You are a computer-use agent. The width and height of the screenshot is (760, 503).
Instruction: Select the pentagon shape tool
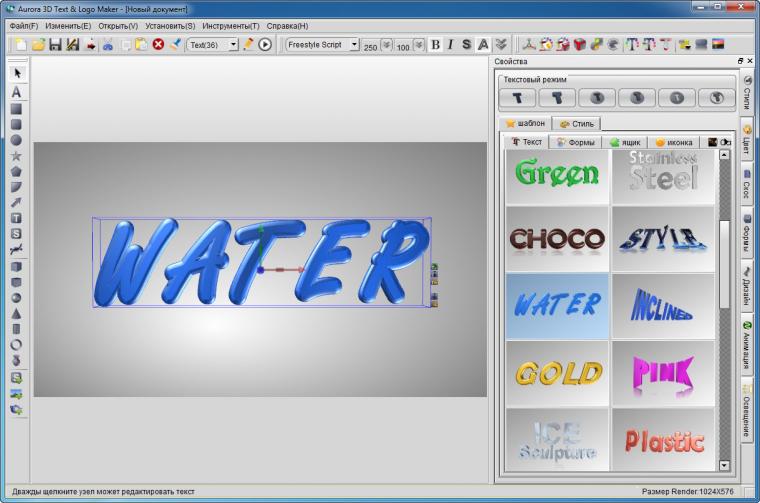click(16, 172)
